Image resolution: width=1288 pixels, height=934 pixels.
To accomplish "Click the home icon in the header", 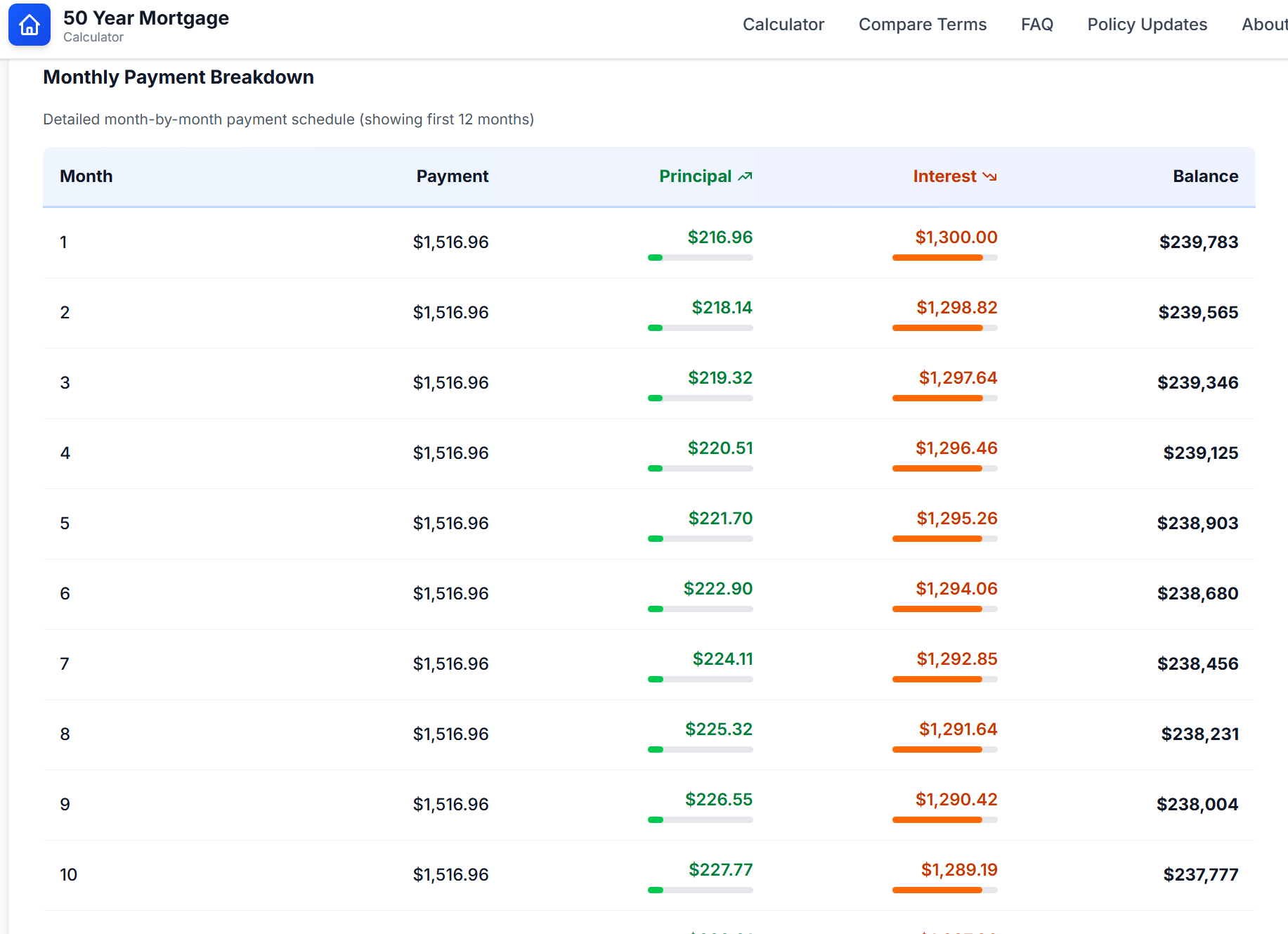I will [x=29, y=25].
